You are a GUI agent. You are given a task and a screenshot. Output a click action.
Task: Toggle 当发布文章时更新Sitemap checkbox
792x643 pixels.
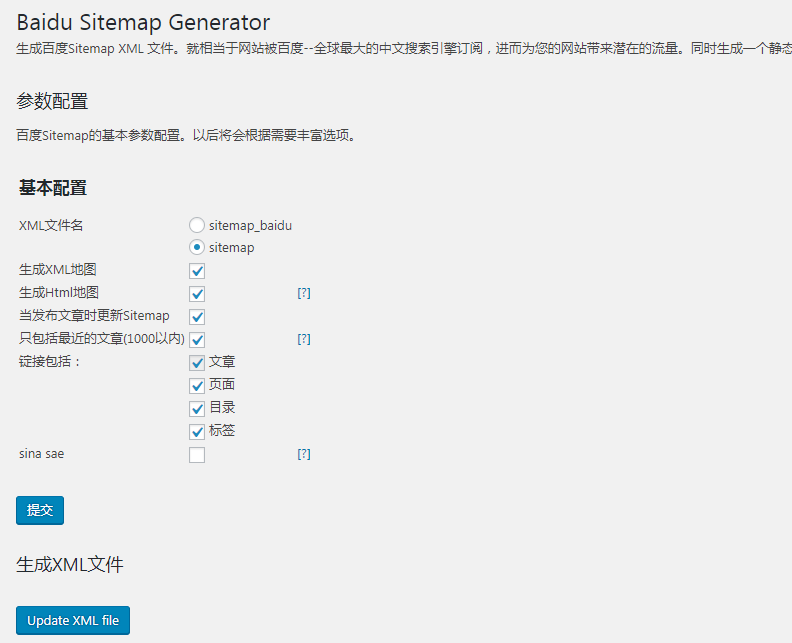click(197, 317)
